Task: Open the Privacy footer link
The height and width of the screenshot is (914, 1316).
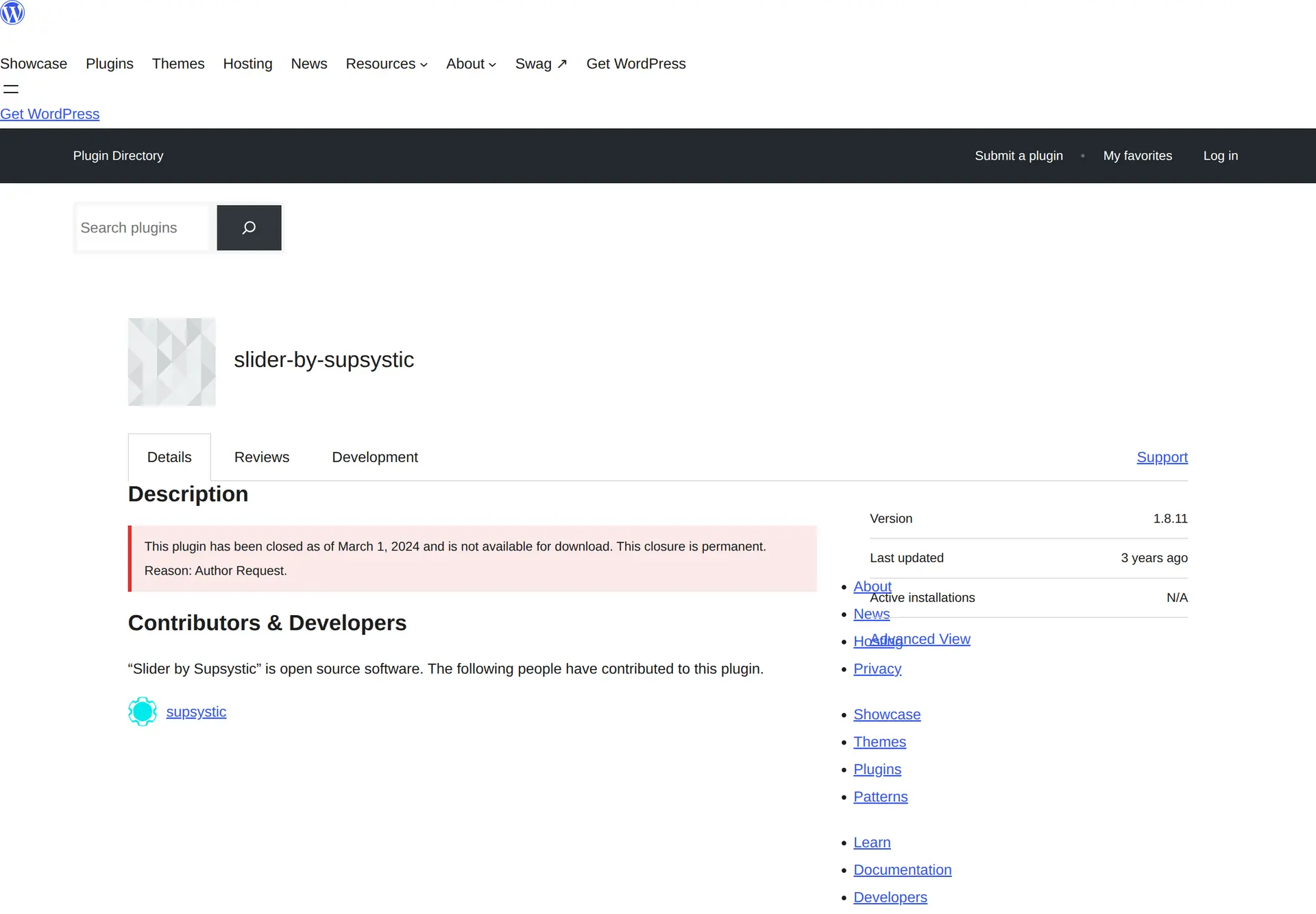Action: point(877,669)
